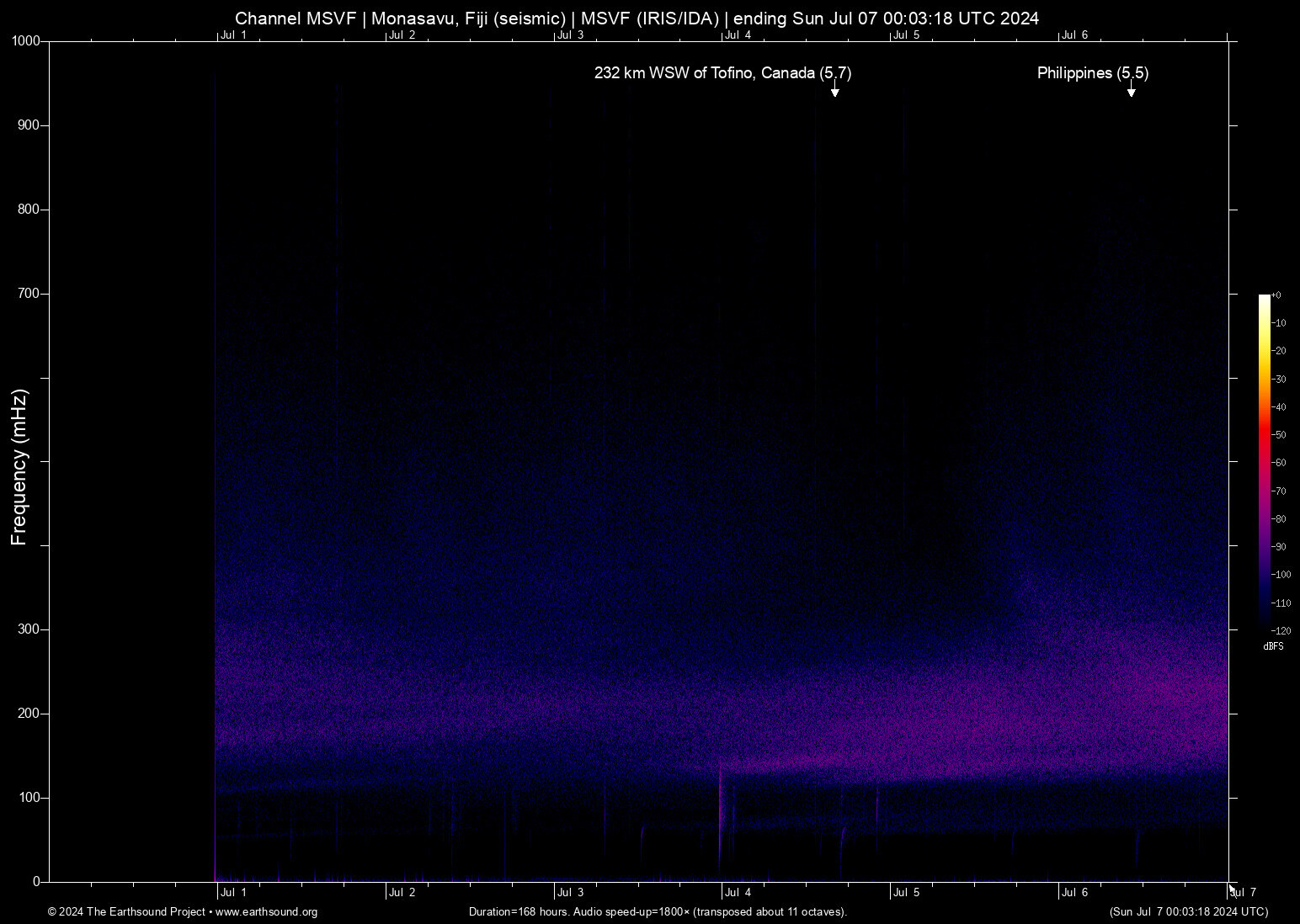
Task: Click 'Jul 4' on the top time axis
Action: (738, 35)
